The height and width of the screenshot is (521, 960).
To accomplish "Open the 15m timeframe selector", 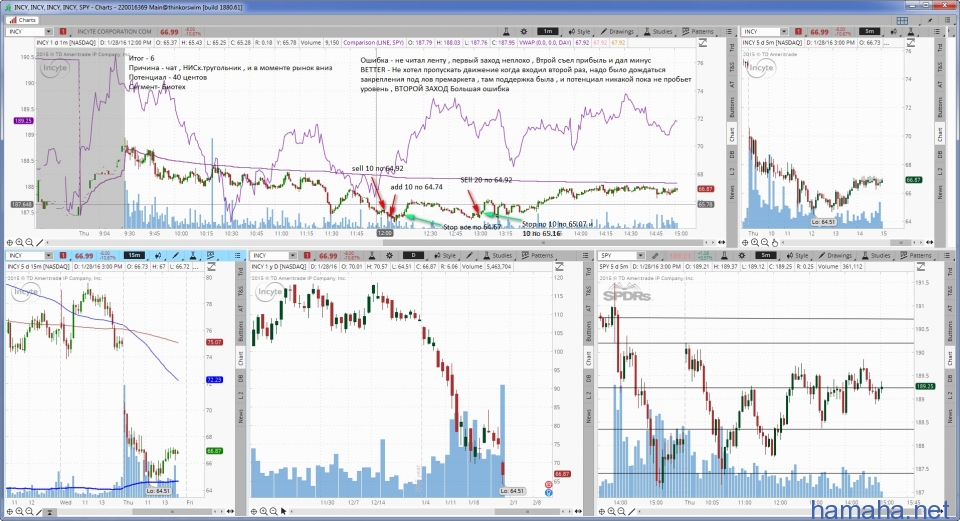I will pos(134,255).
